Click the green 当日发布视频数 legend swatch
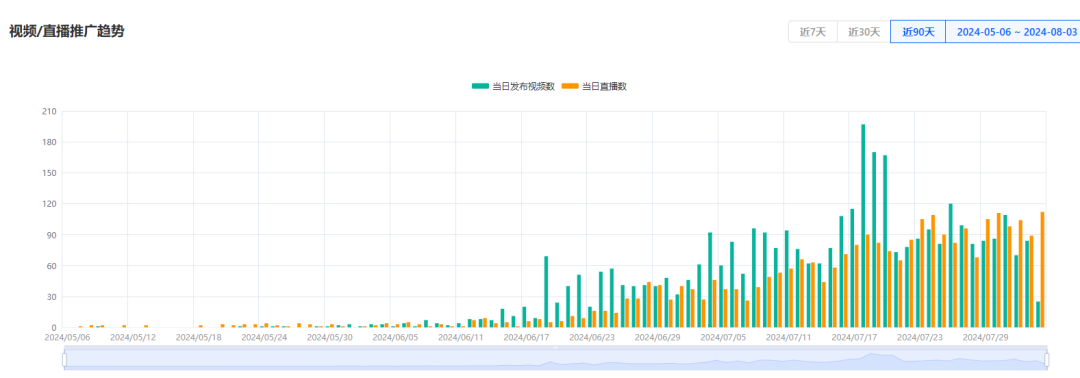 (x=480, y=86)
